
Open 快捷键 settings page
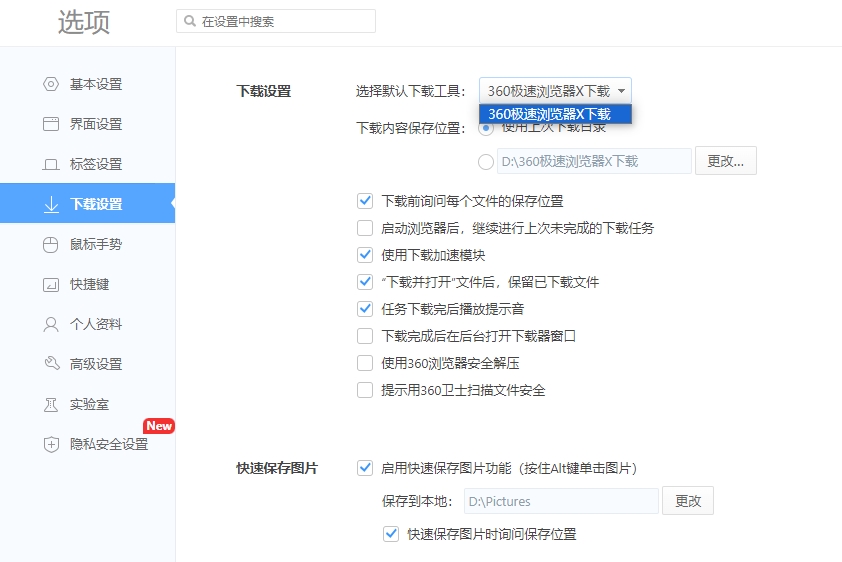coord(88,284)
